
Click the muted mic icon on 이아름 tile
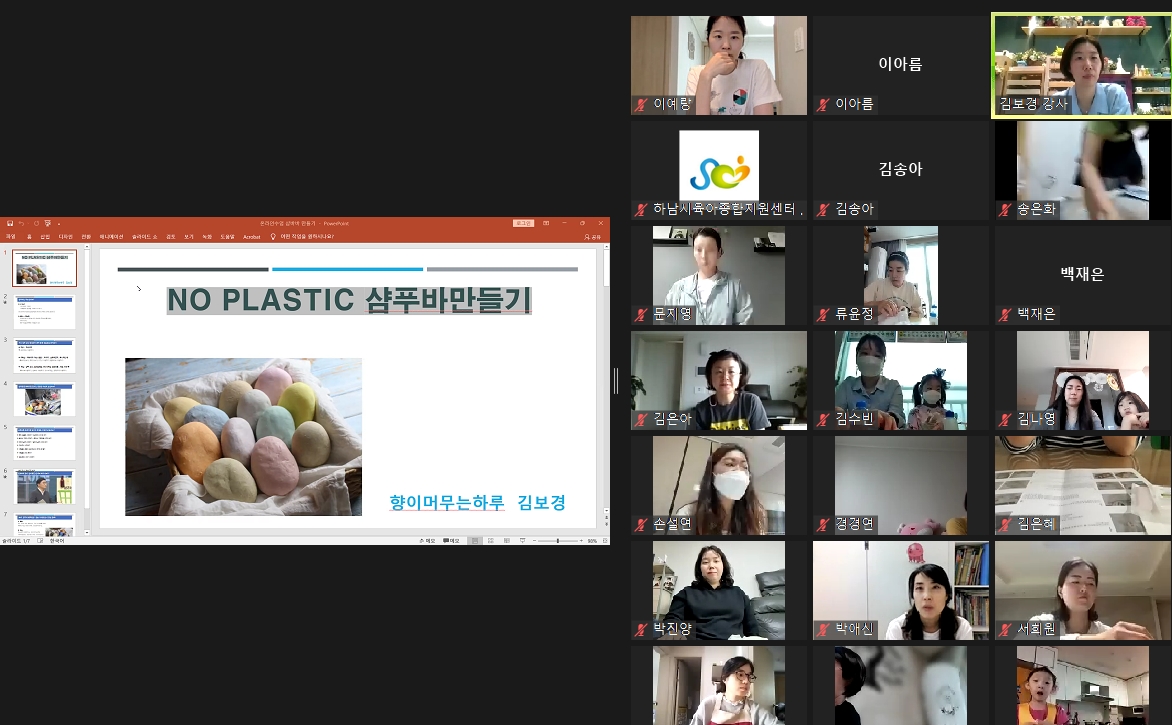point(823,105)
